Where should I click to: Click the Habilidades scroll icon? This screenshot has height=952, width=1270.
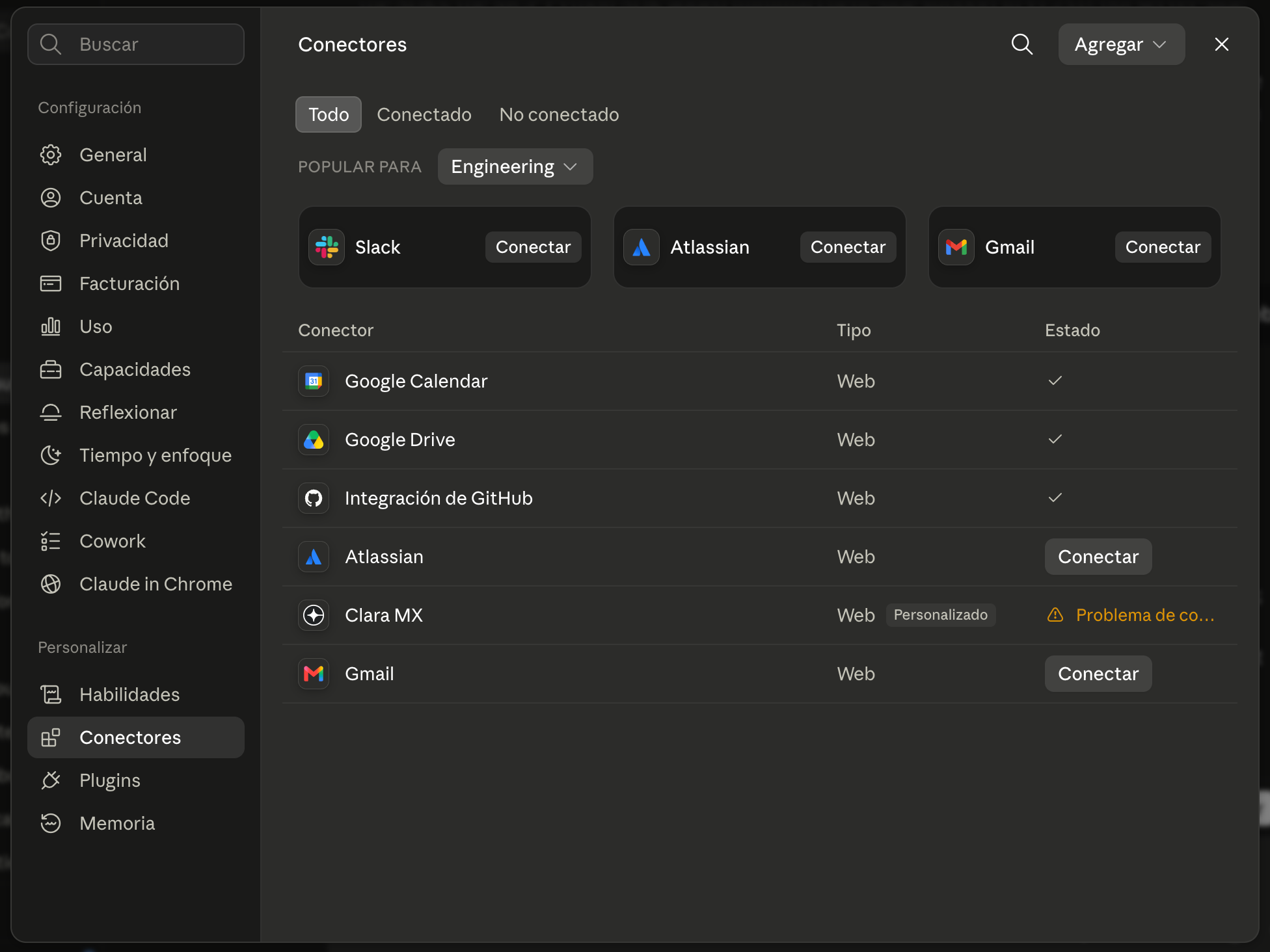(51, 694)
